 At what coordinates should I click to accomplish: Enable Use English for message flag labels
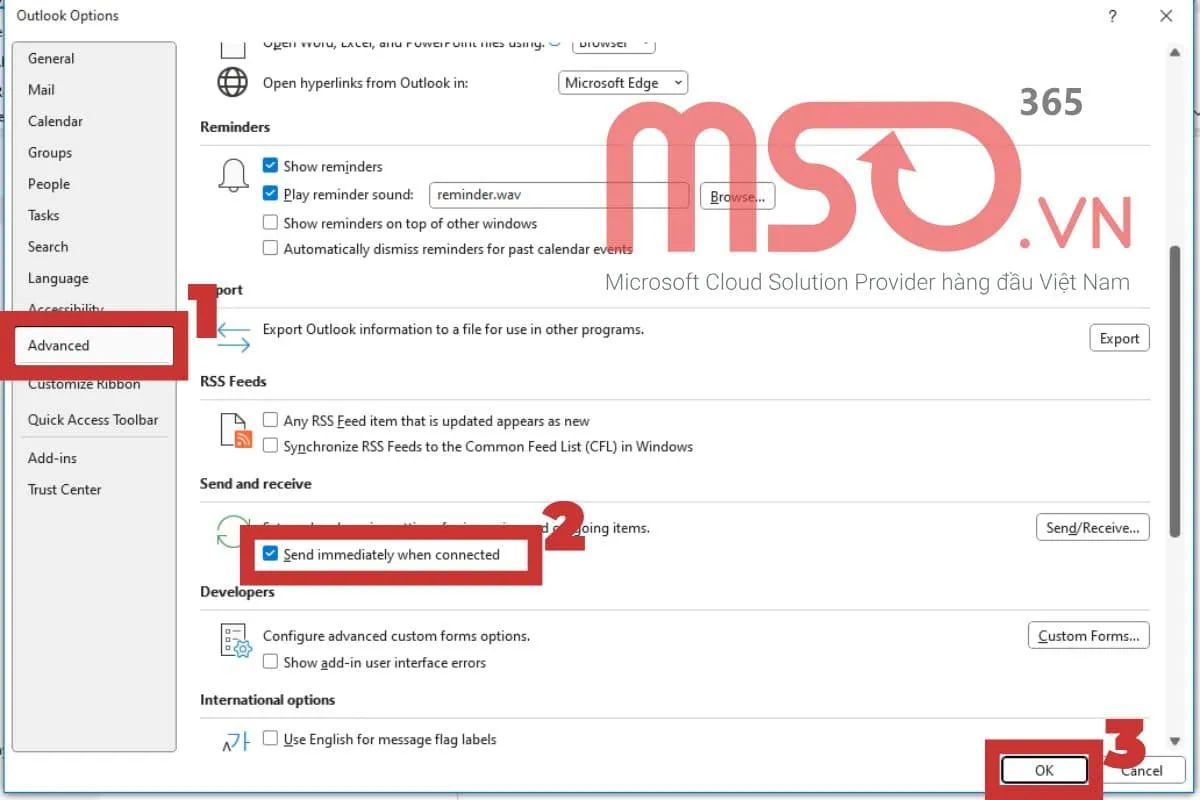coord(270,739)
